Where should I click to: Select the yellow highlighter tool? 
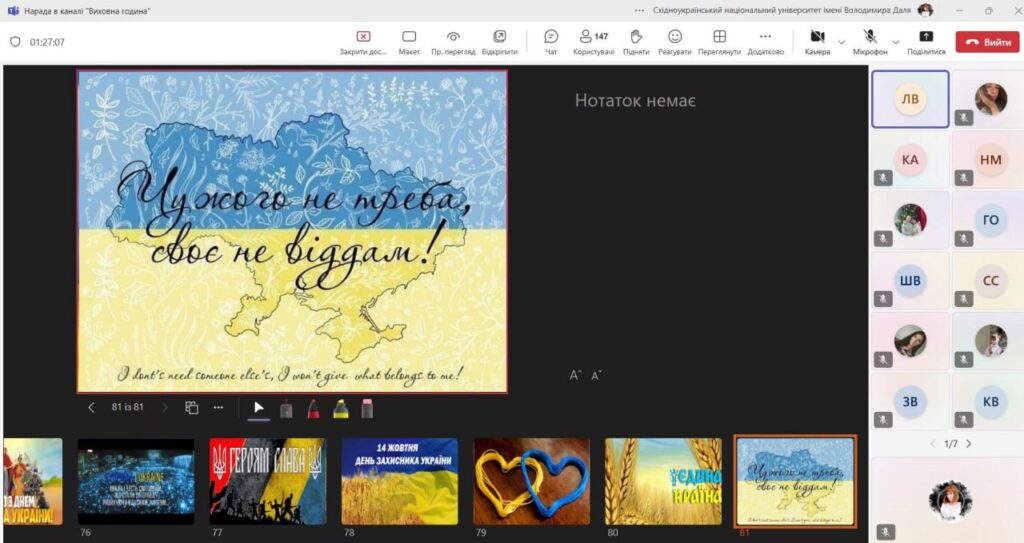click(340, 408)
